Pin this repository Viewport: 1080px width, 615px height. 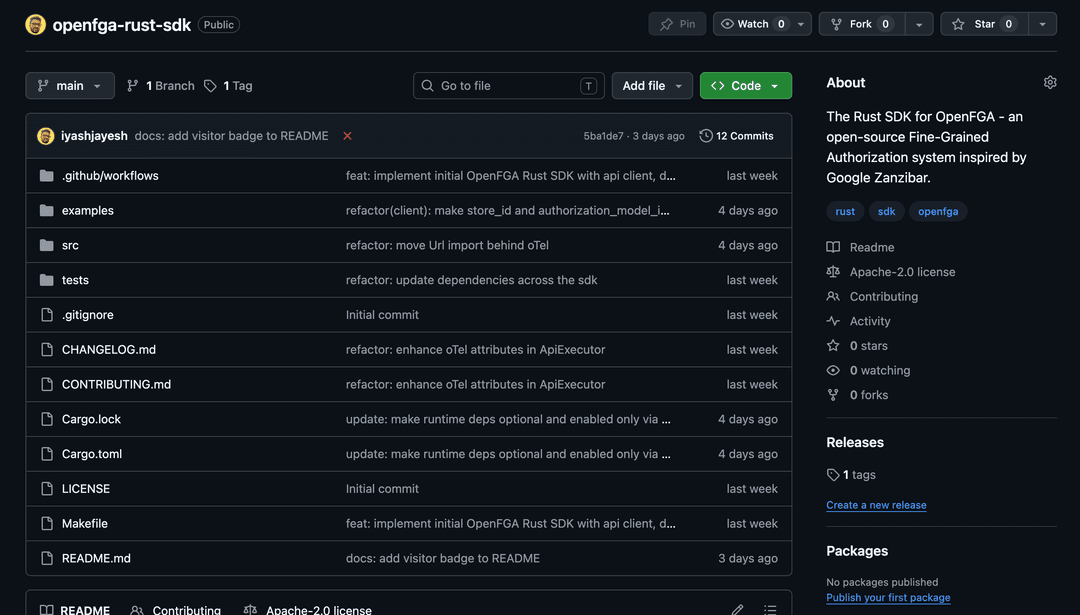(x=677, y=23)
